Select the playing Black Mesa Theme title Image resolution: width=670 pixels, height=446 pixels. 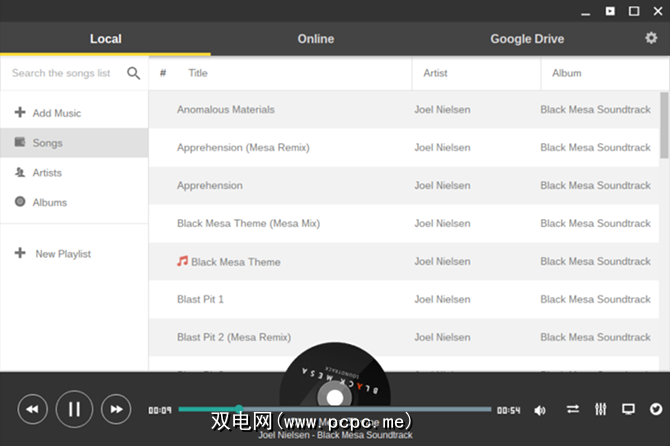235,262
